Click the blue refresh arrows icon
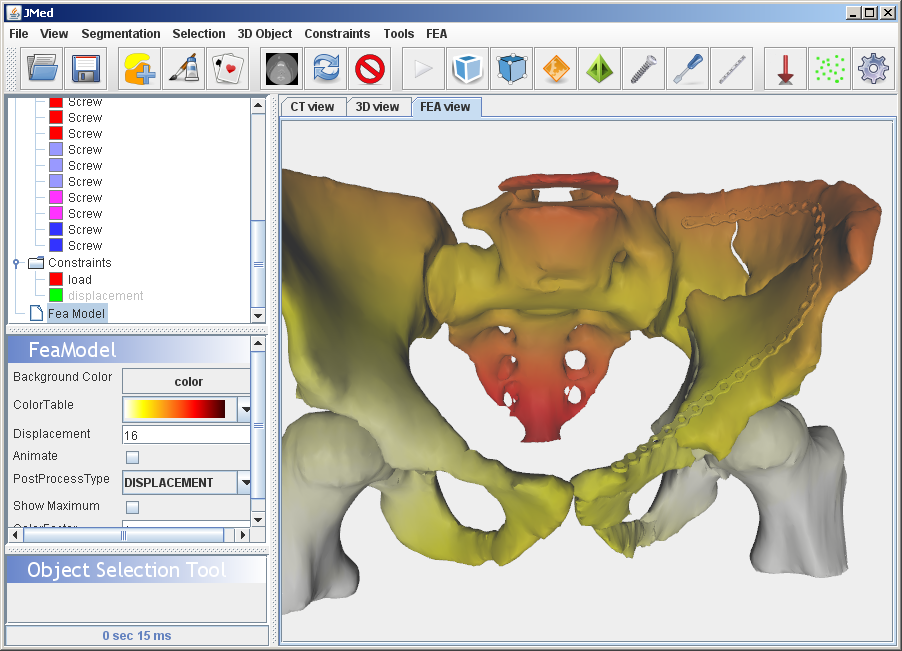Viewport: 902px width, 651px height. click(x=326, y=69)
